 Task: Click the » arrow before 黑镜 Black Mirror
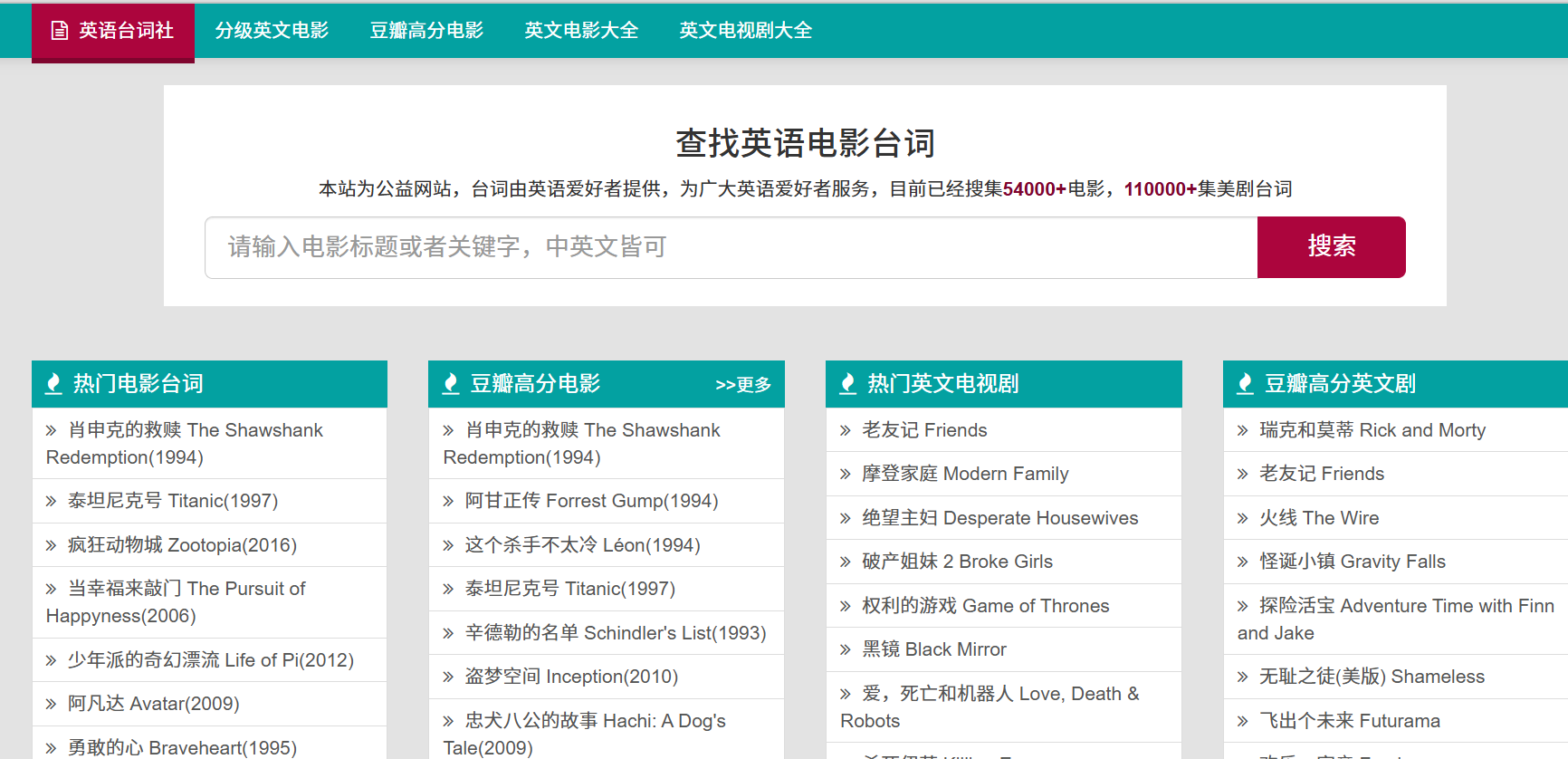coord(846,650)
